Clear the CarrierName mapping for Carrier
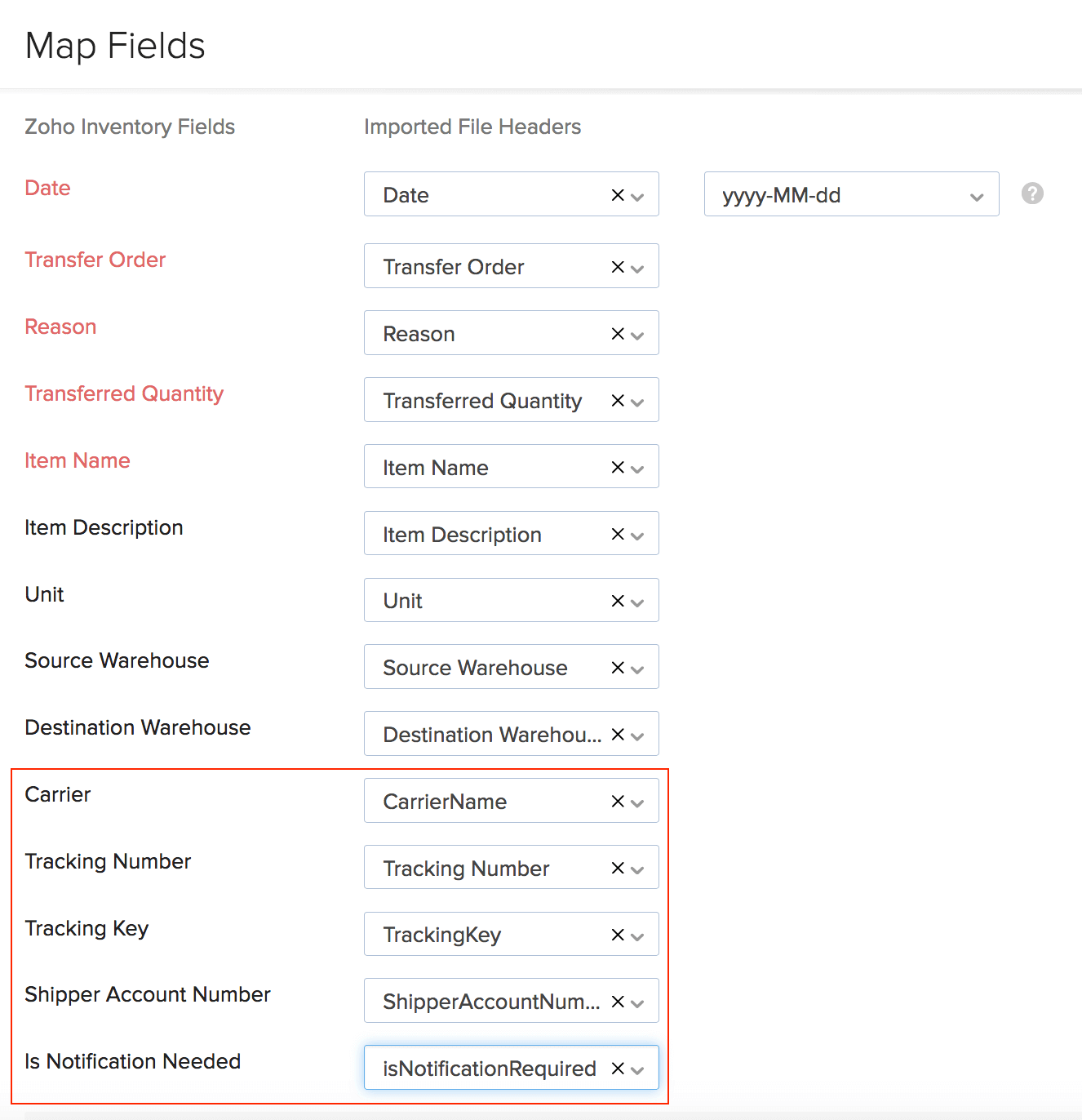Screen dimensions: 1082x1120 [616, 801]
